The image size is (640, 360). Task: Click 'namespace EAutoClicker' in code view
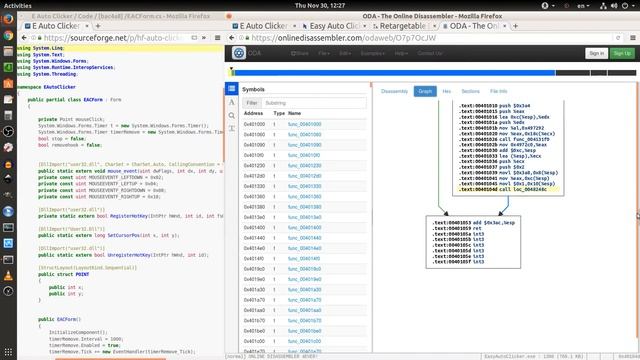[46, 87]
